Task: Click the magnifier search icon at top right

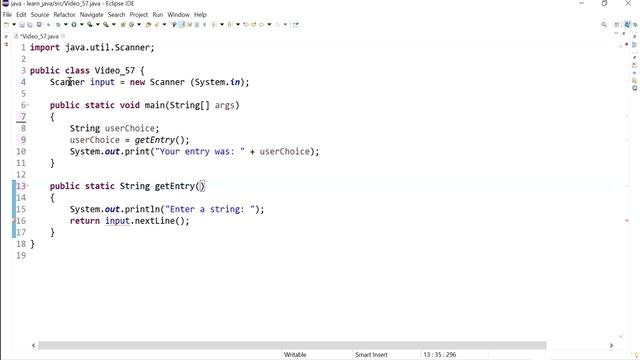Action: pyautogui.click(x=604, y=24)
